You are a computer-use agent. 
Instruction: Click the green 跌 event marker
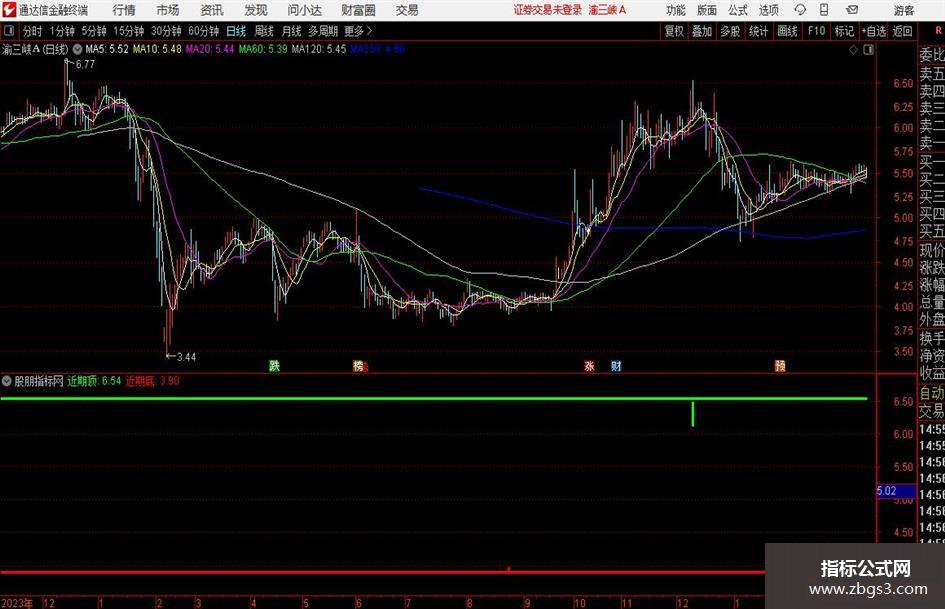(274, 365)
